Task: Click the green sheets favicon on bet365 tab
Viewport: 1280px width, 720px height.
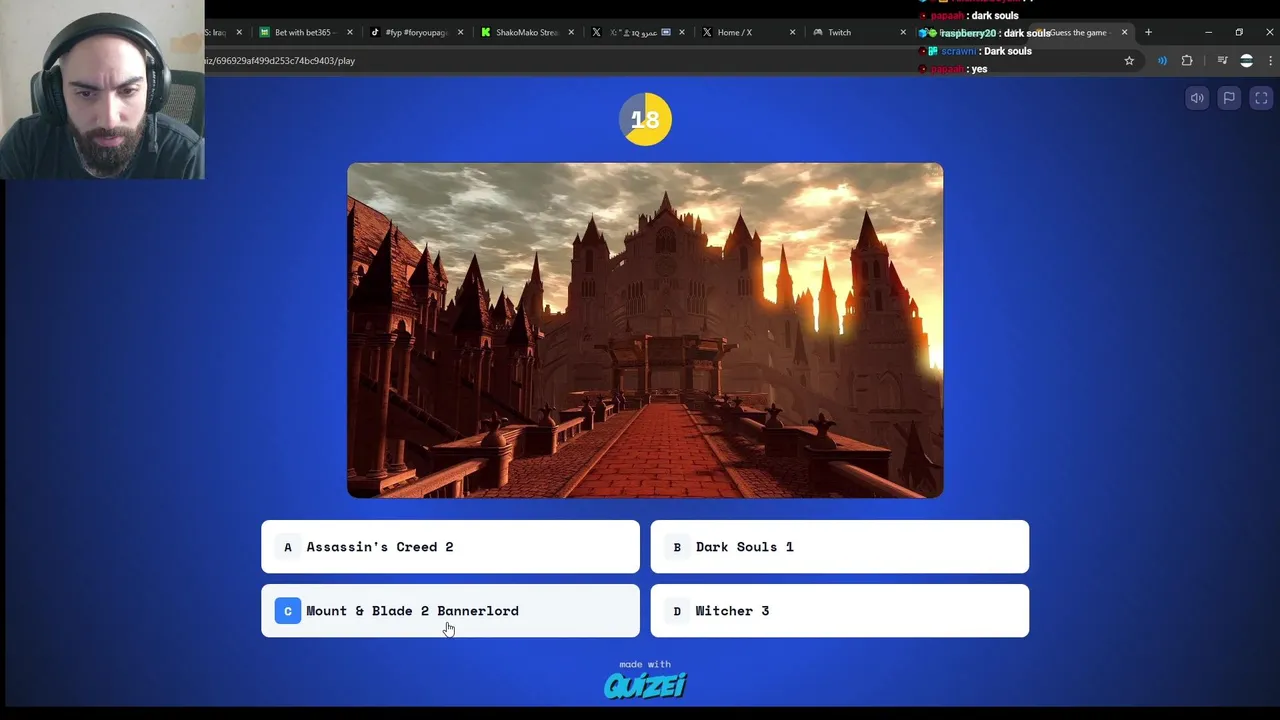Action: tap(265, 32)
